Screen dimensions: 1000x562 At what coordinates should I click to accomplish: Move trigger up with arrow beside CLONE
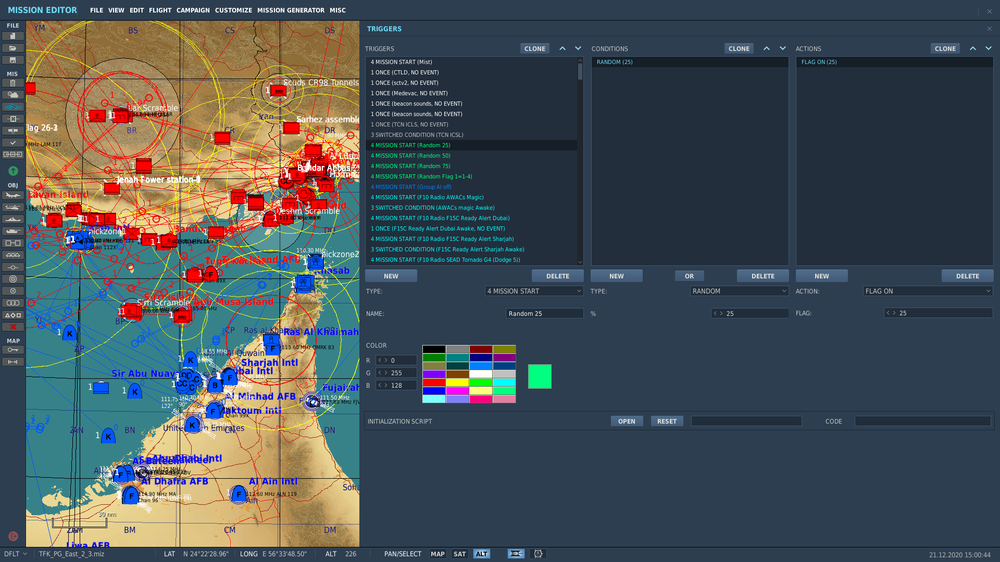click(562, 48)
